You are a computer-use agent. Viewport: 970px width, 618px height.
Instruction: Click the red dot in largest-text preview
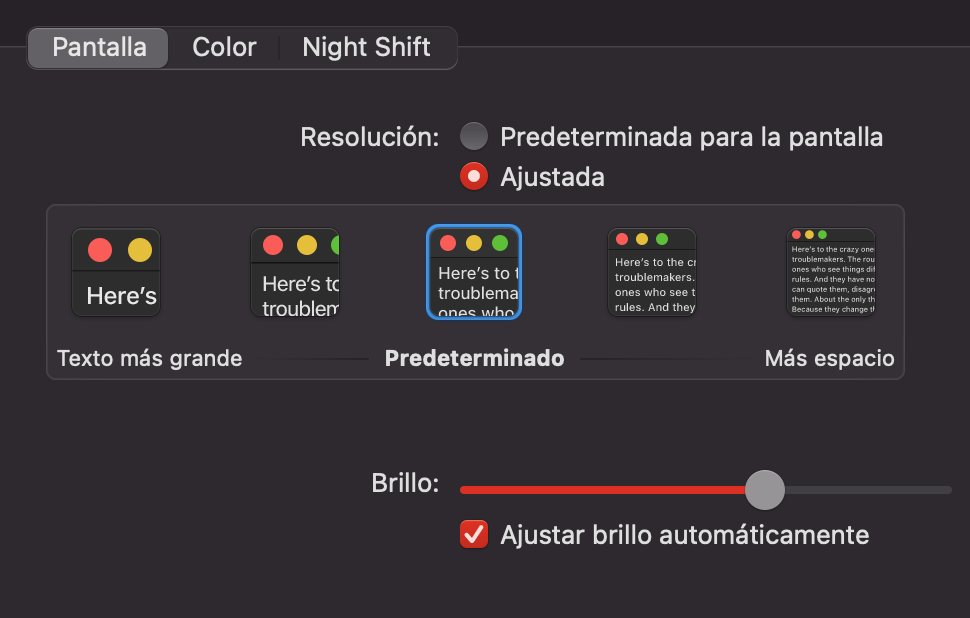point(99,250)
